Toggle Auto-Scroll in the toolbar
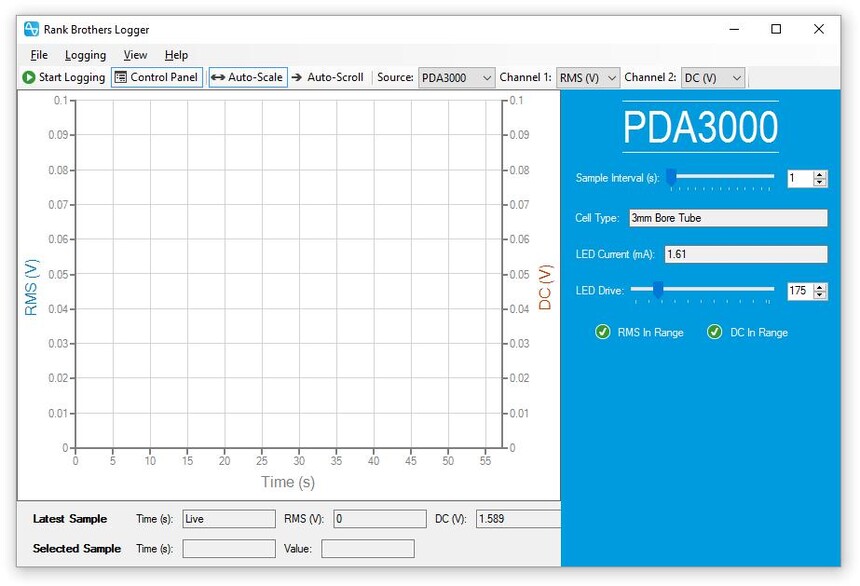 tap(328, 77)
